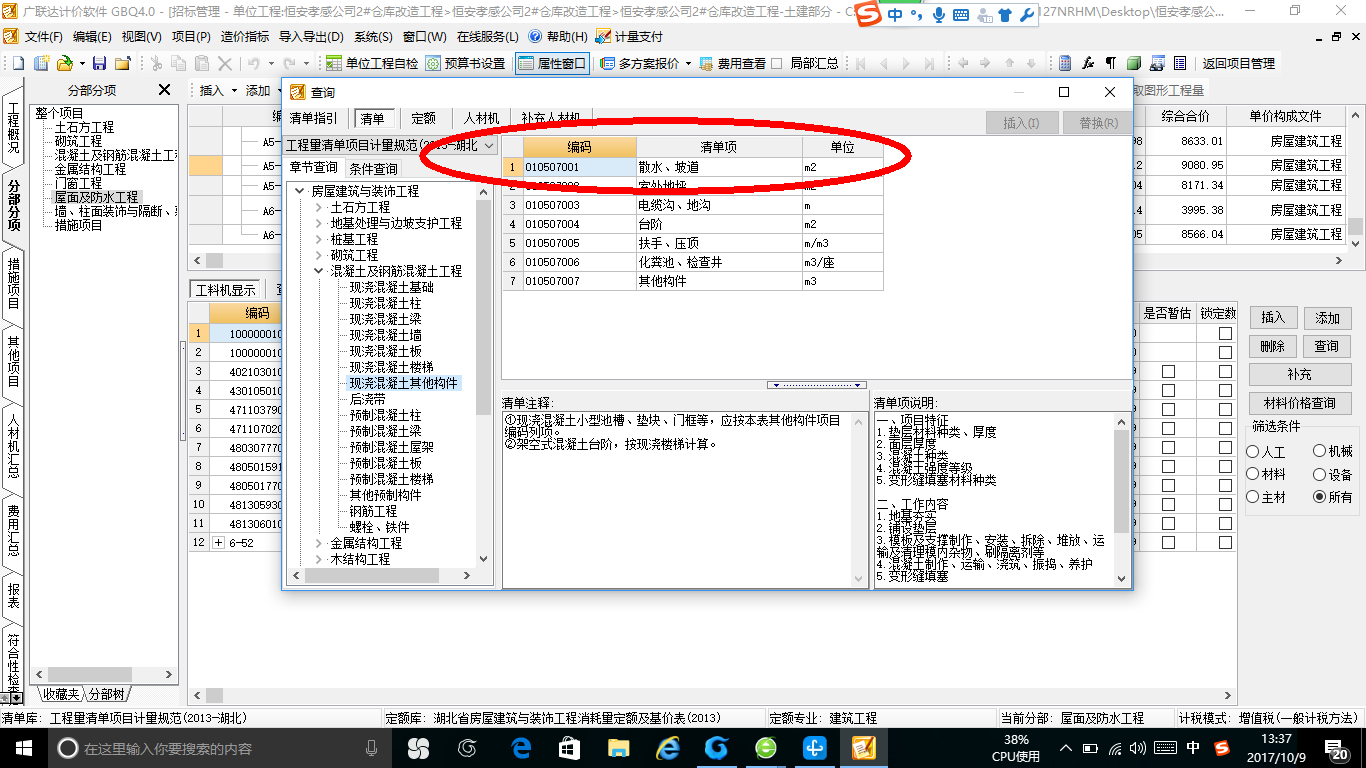Image resolution: width=1366 pixels, height=768 pixels.
Task: Tick the 局部汇总 checkbox
Action: pos(778,63)
